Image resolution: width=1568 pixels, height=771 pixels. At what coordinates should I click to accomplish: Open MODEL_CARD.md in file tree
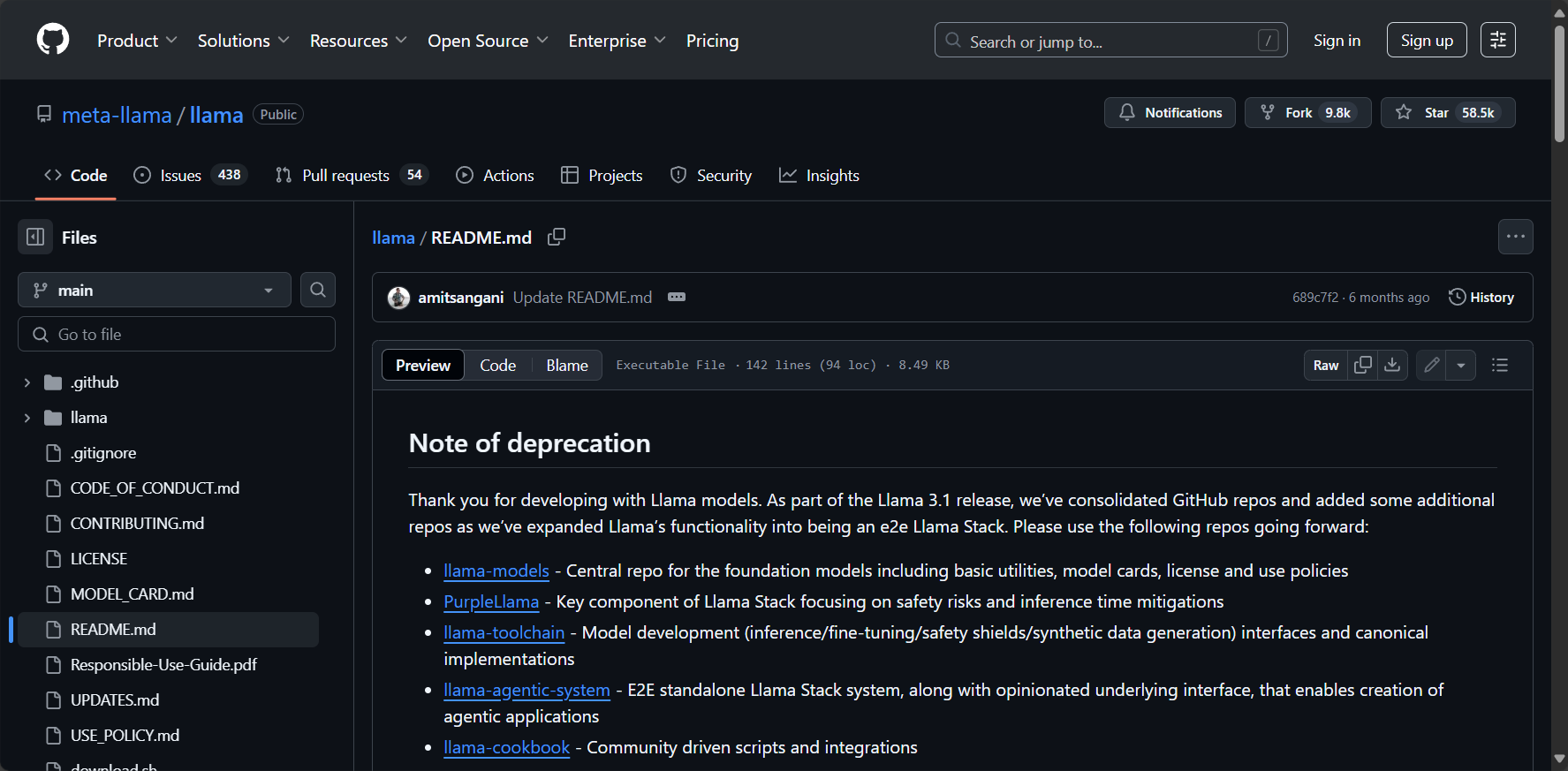pyautogui.click(x=133, y=594)
